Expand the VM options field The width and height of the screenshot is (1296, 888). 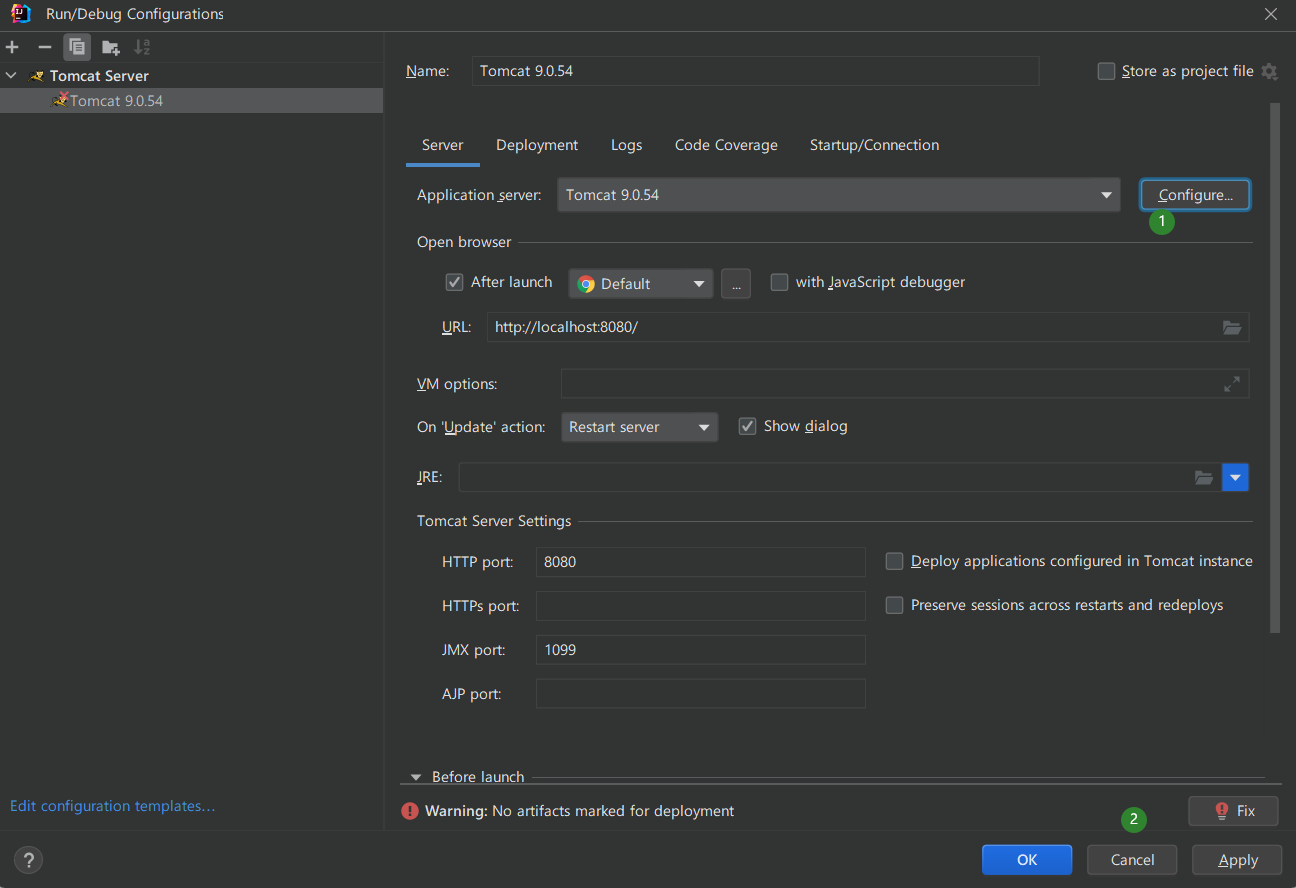pos(1232,383)
